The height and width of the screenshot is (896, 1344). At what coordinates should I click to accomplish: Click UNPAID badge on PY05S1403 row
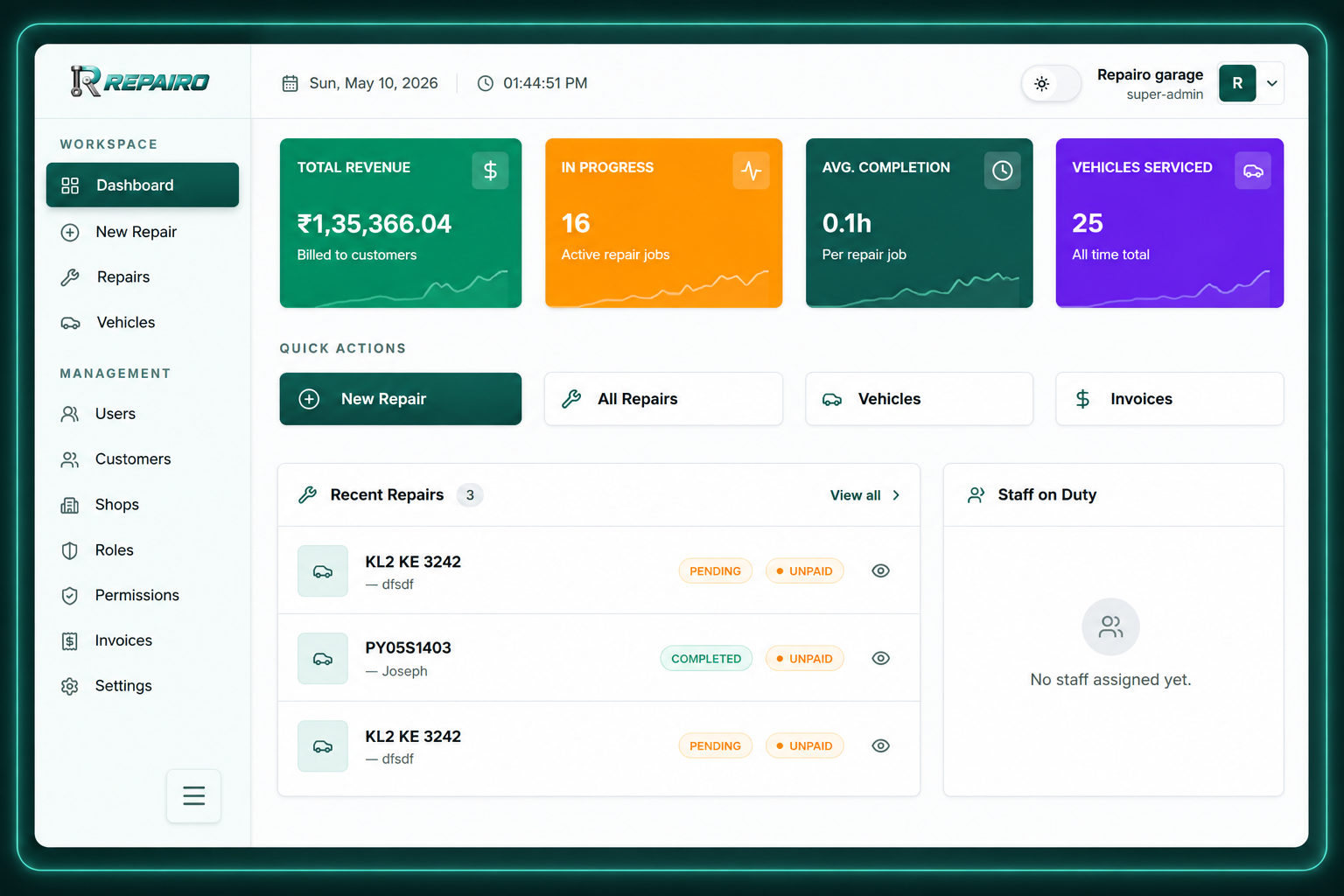tap(804, 658)
